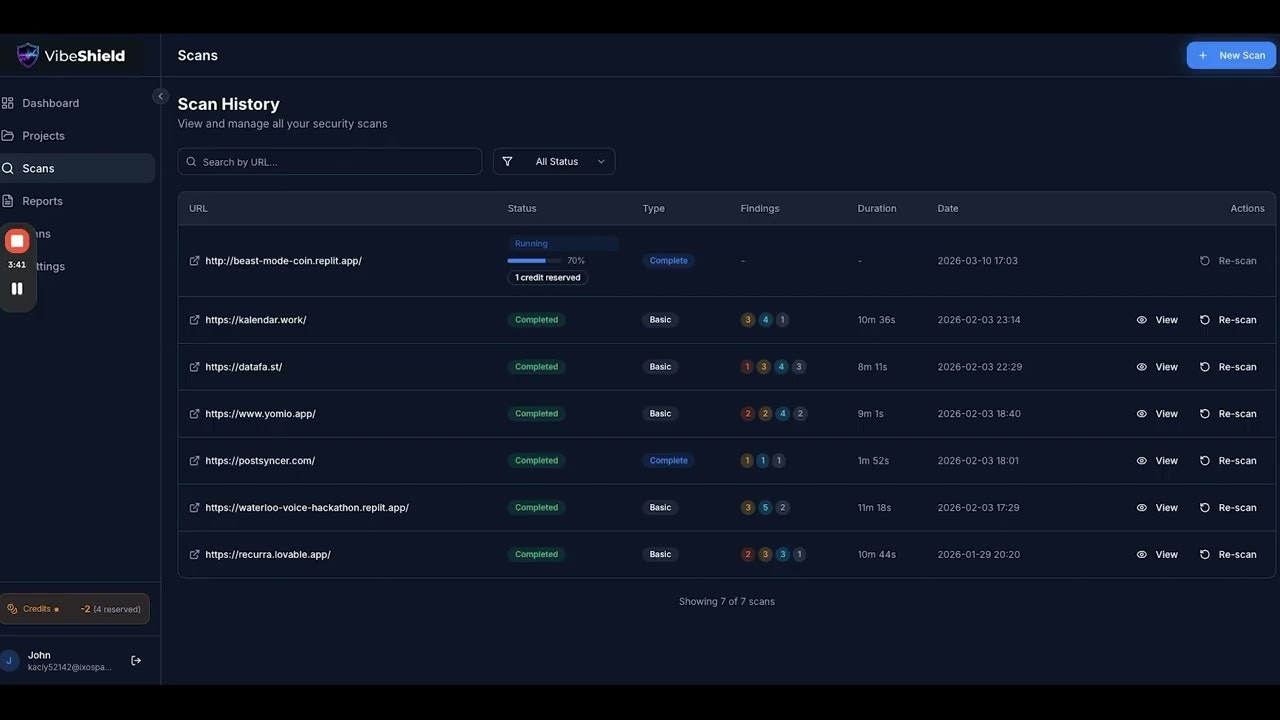Re-scan postsyncer.com
The width and height of the screenshot is (1280, 720).
[1228, 461]
